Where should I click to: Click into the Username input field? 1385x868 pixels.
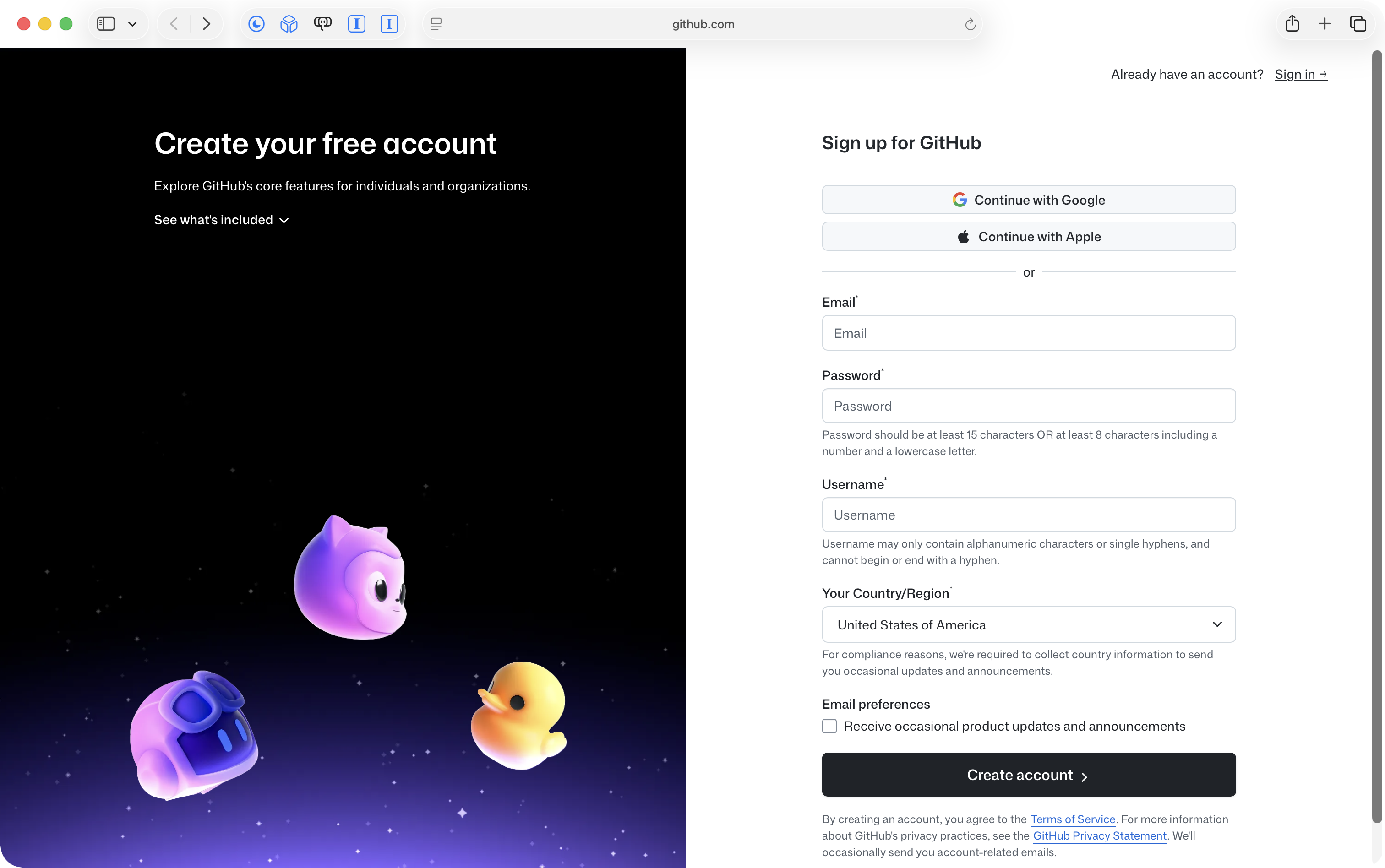click(x=1028, y=515)
